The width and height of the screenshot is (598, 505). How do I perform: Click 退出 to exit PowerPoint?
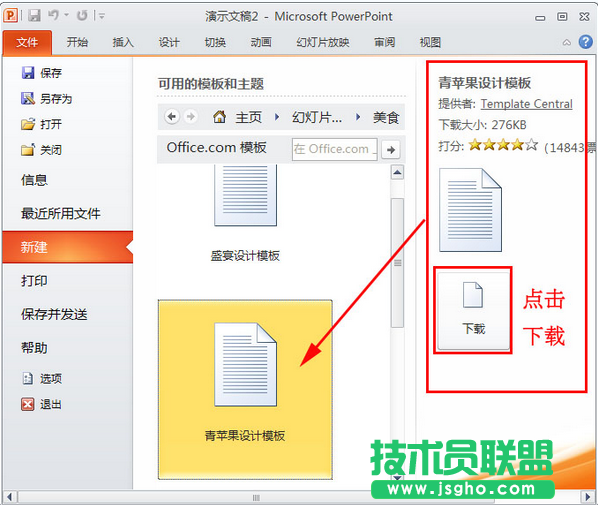pos(41,404)
